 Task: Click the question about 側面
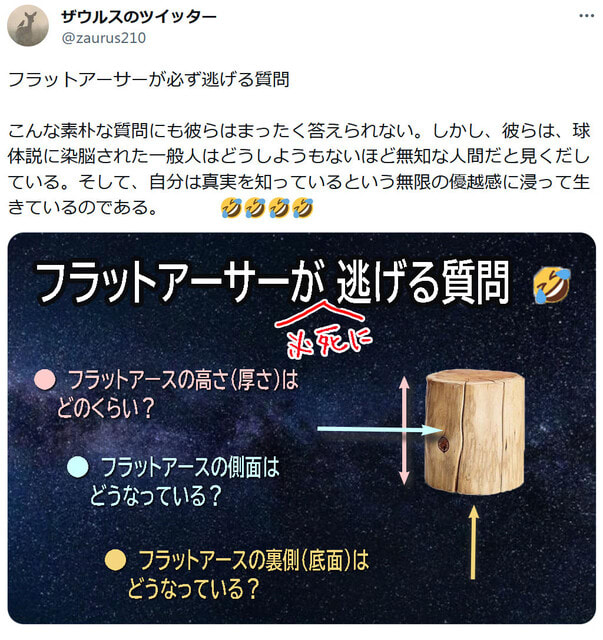click(185, 481)
